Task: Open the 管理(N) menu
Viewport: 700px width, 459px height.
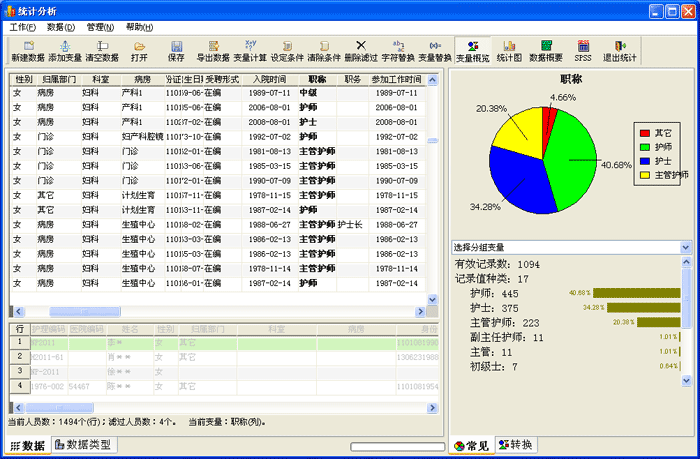Action: tap(100, 27)
